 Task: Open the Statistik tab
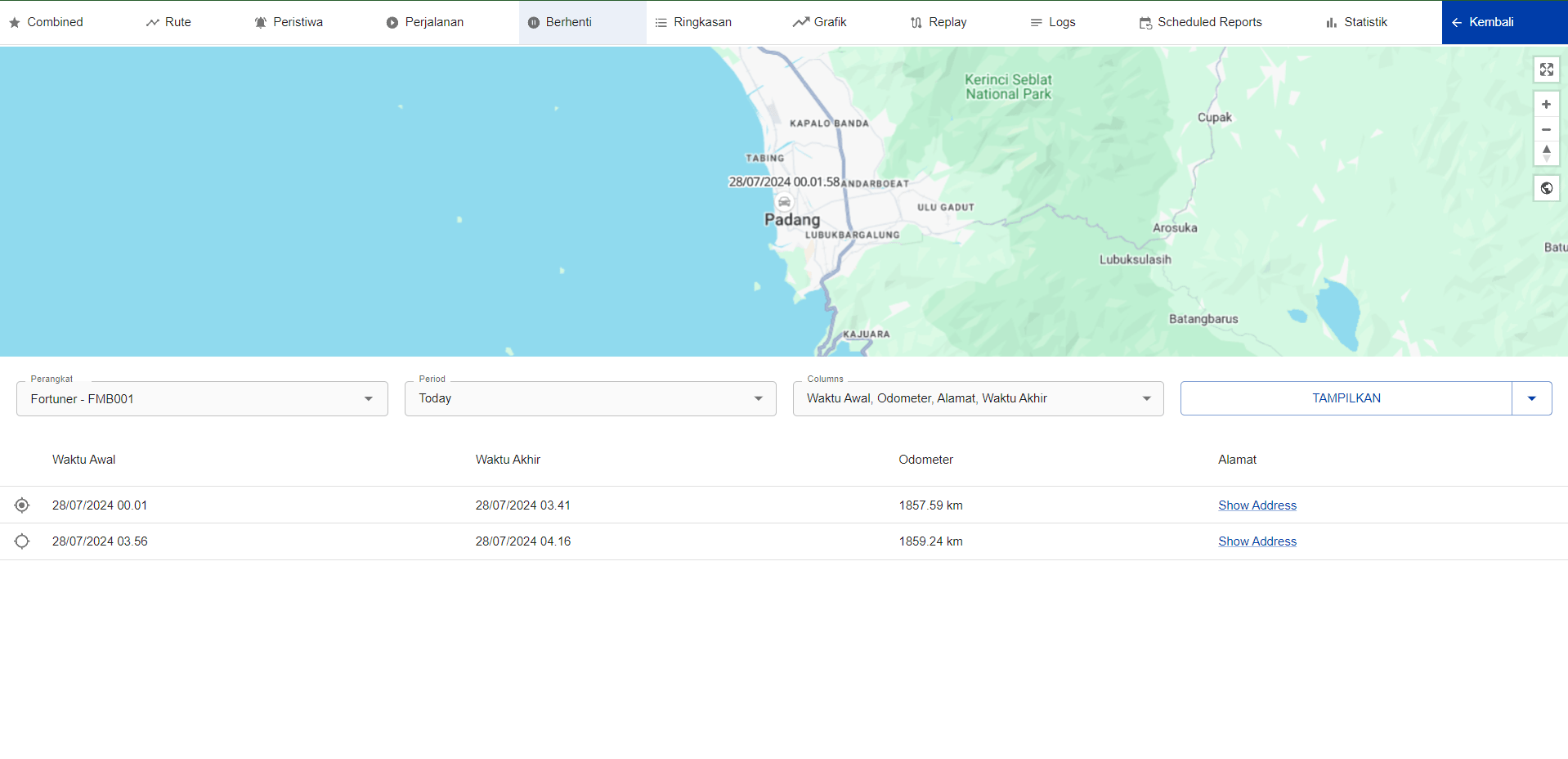pos(1356,22)
